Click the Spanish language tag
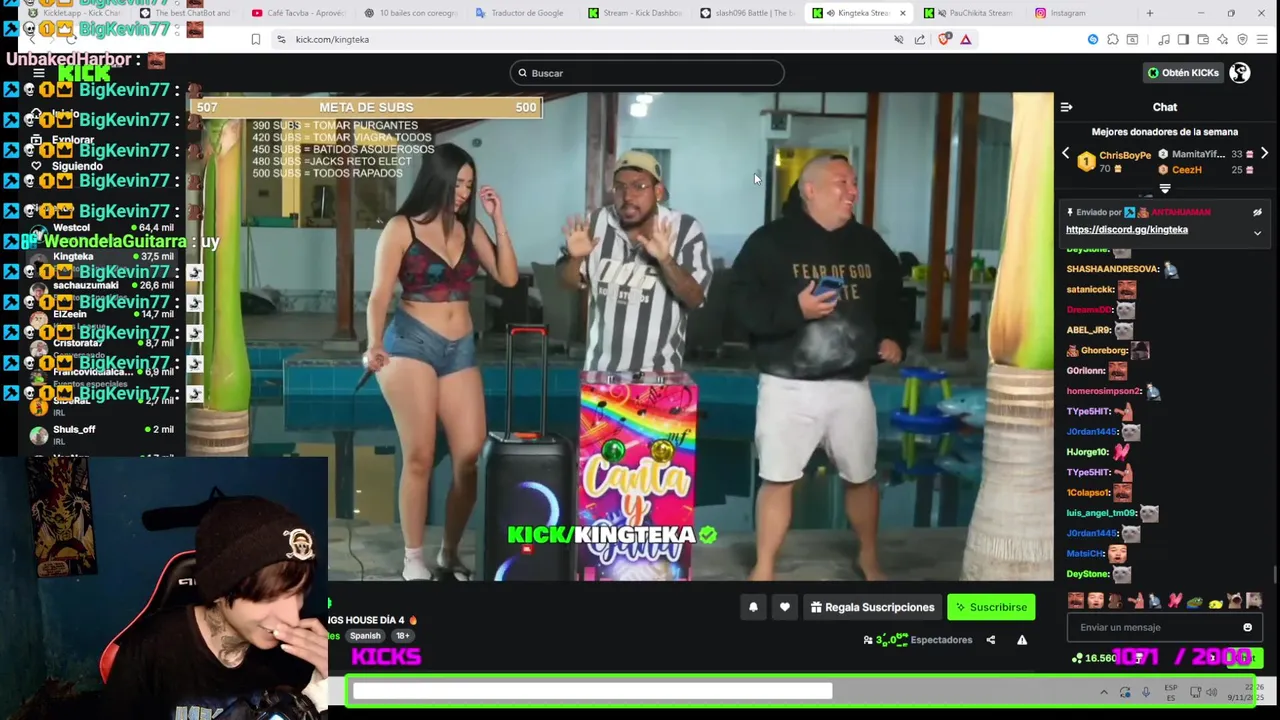 tap(365, 636)
